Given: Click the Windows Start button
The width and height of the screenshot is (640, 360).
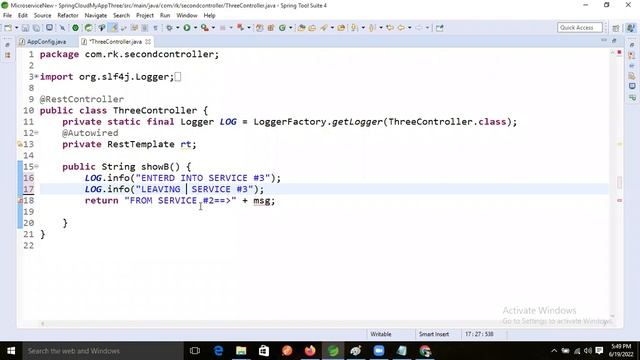Looking at the screenshot, I should [11, 351].
